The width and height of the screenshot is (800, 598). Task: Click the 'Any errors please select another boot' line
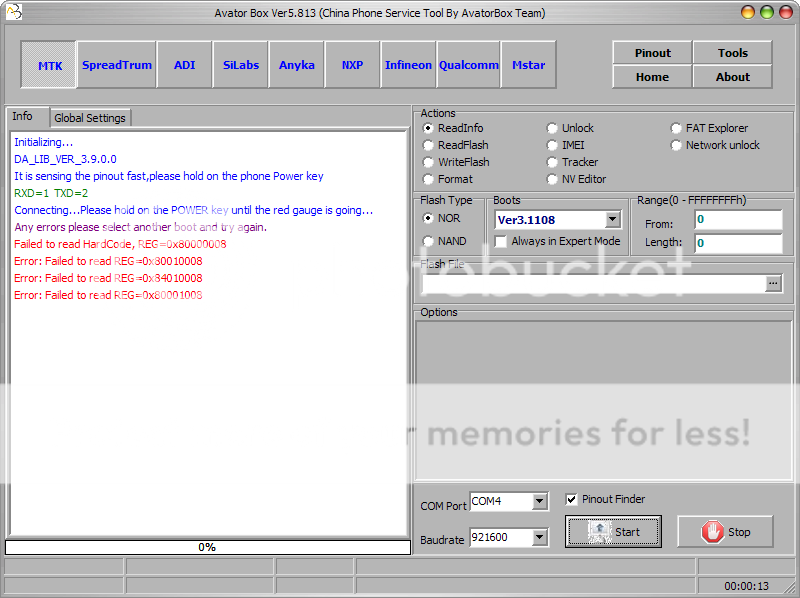140,227
